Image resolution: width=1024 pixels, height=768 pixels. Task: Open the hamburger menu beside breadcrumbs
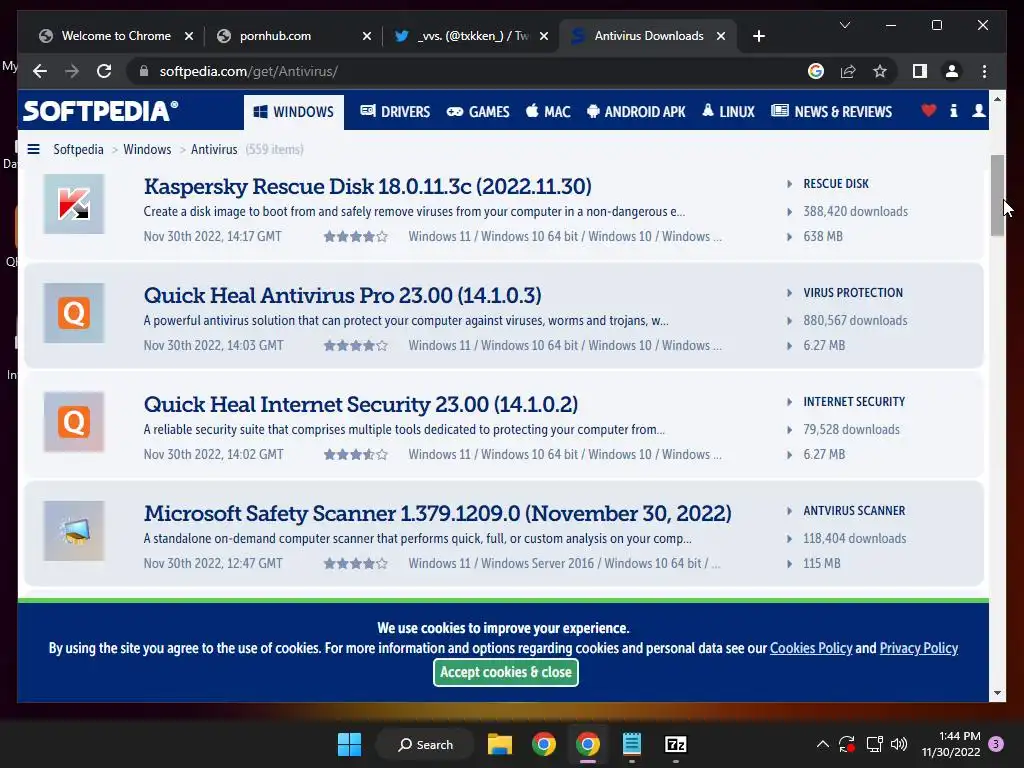(x=33, y=149)
